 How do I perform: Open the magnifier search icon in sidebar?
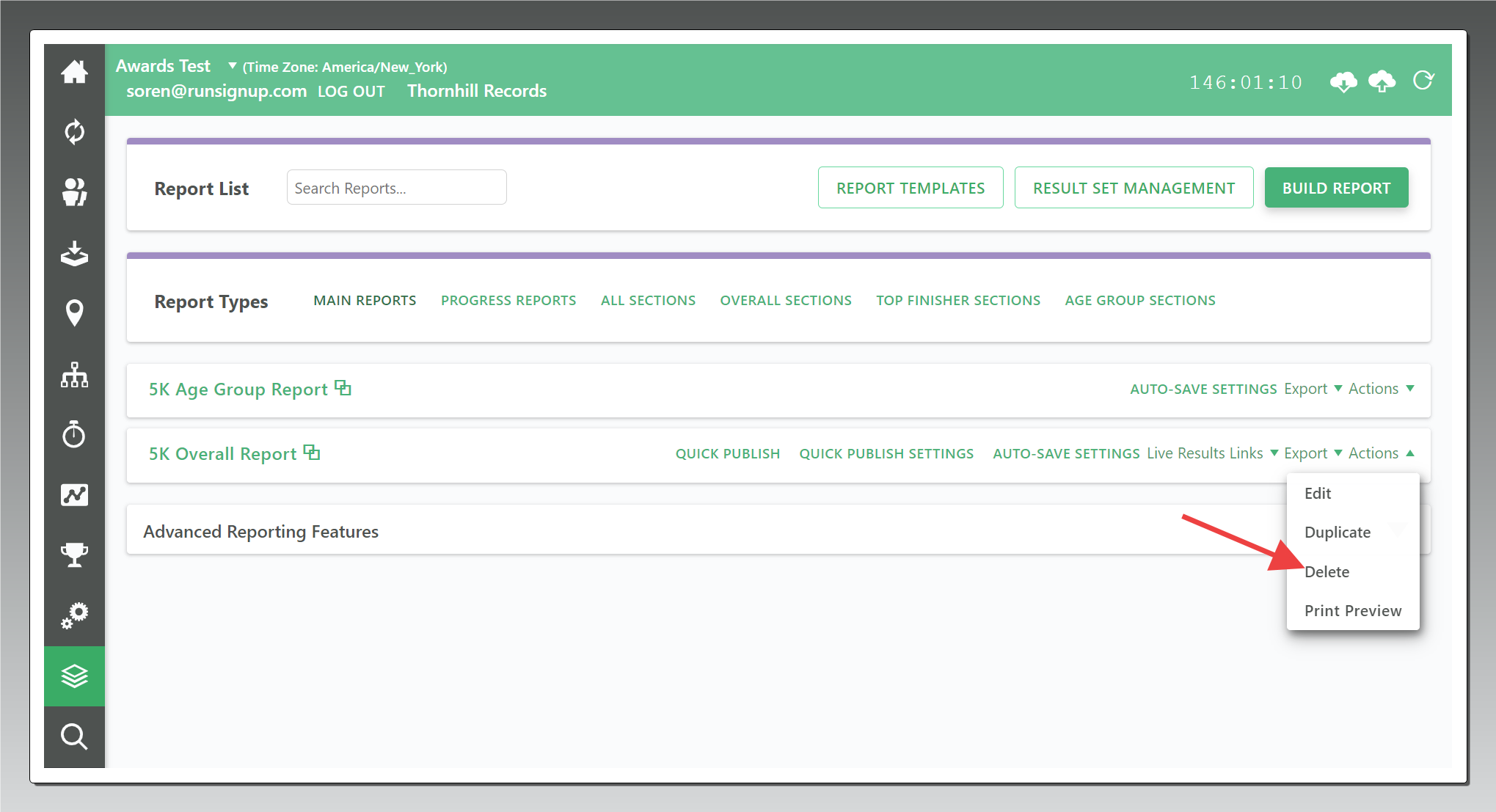click(74, 736)
